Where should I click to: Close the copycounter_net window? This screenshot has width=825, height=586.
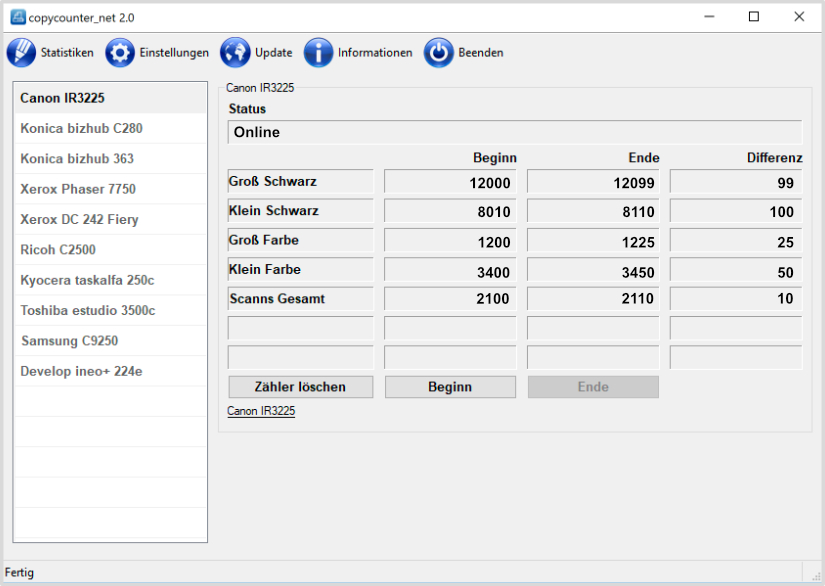(x=799, y=17)
